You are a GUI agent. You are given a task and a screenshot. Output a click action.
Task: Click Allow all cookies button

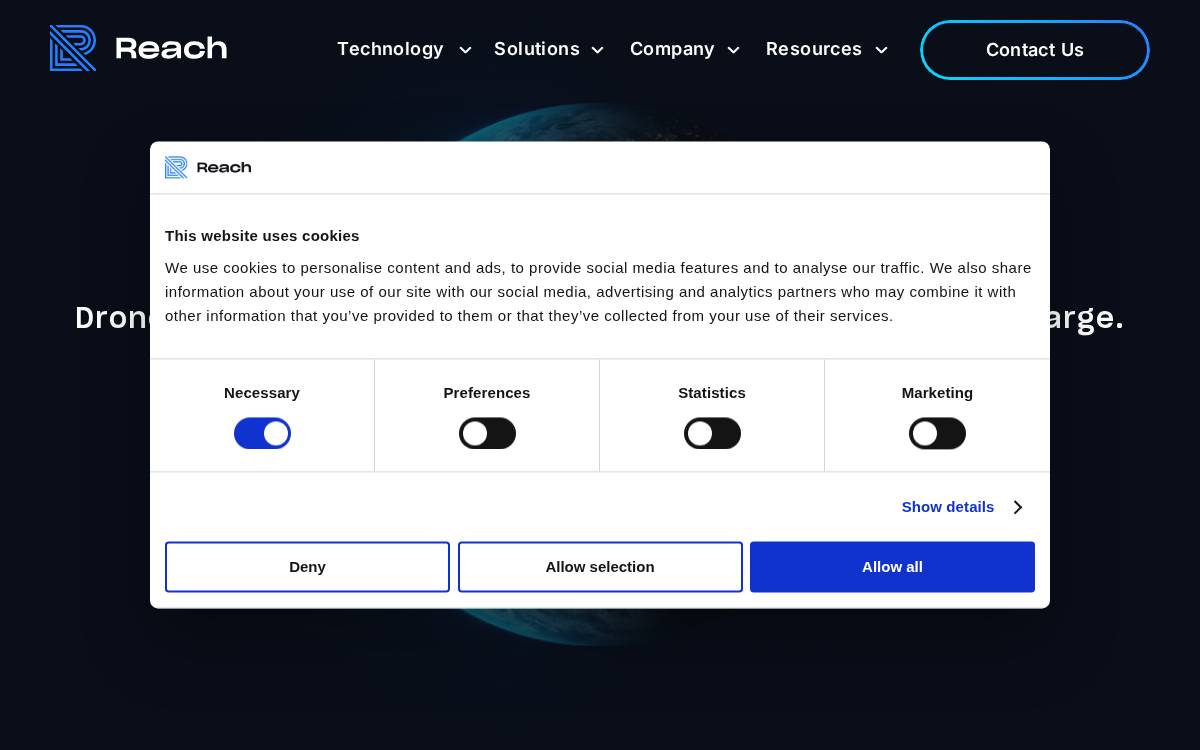click(892, 567)
